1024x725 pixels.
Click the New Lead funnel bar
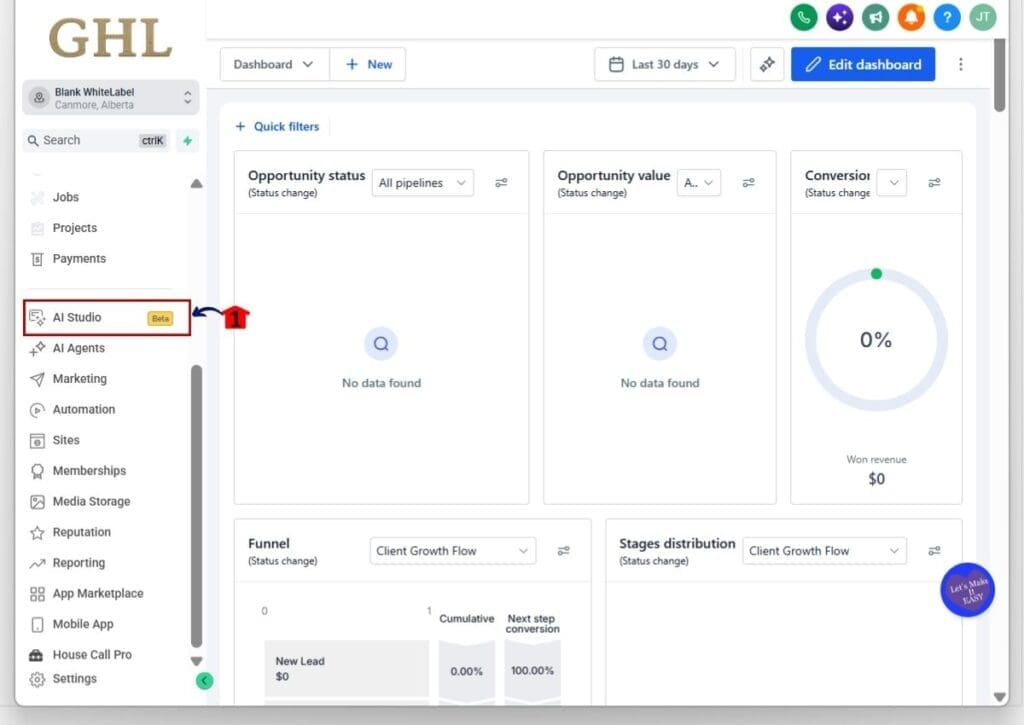tap(346, 668)
